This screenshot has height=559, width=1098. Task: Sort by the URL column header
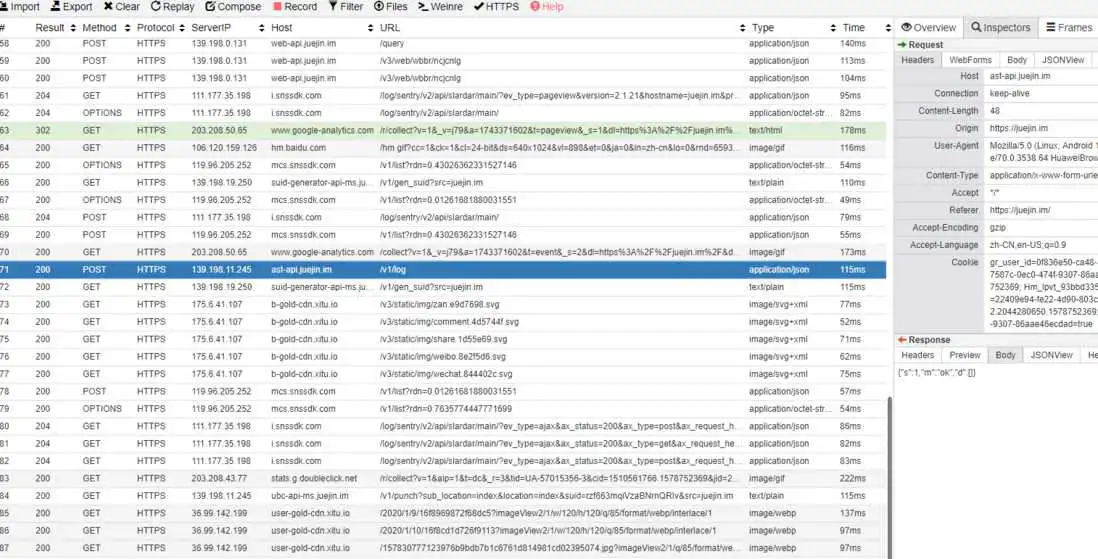coord(562,28)
